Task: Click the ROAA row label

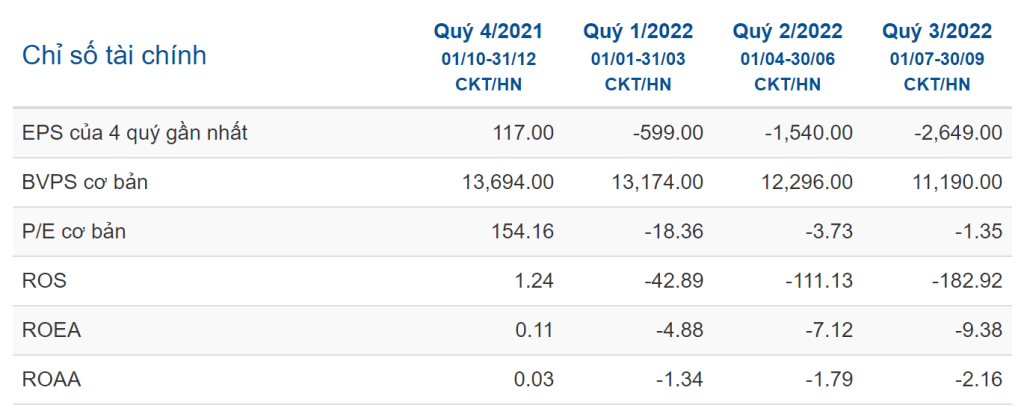Action: pyautogui.click(x=50, y=380)
